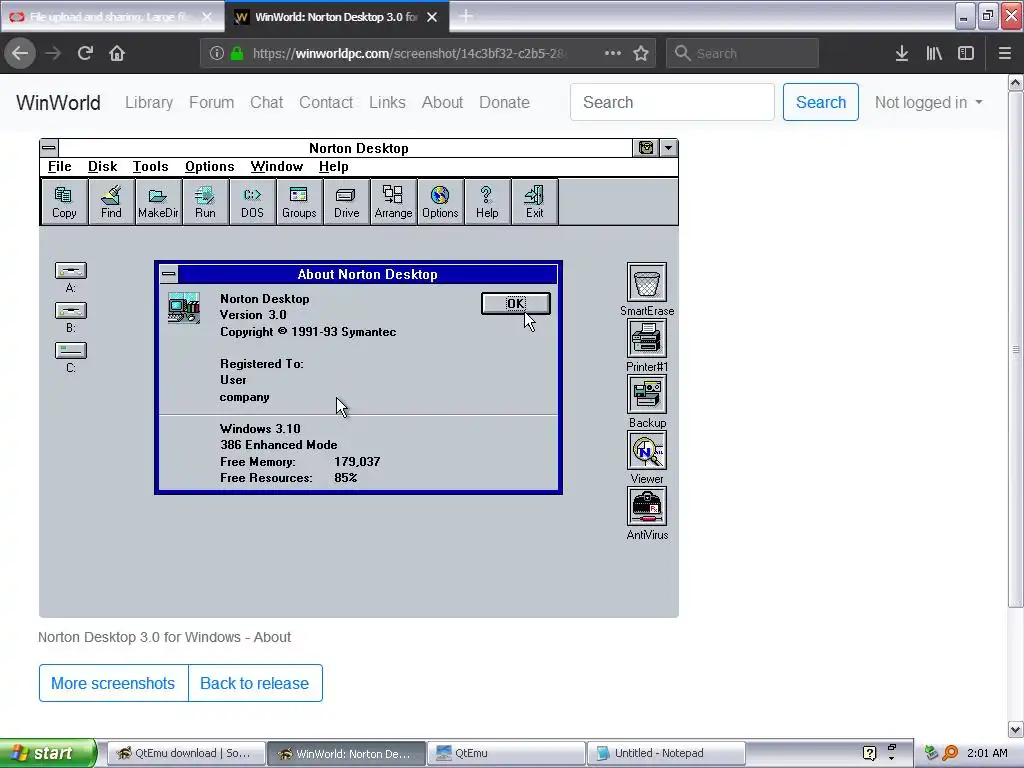The image size is (1024, 768).
Task: Open the Contact link in the navigation
Action: click(x=326, y=103)
